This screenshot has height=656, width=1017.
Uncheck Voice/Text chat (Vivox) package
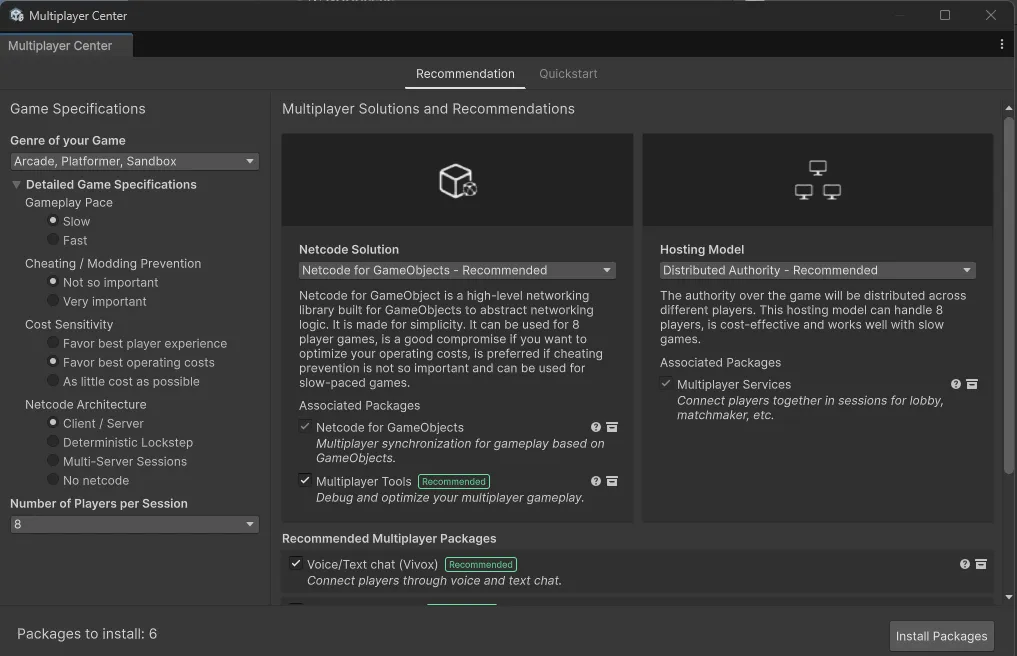(x=296, y=563)
